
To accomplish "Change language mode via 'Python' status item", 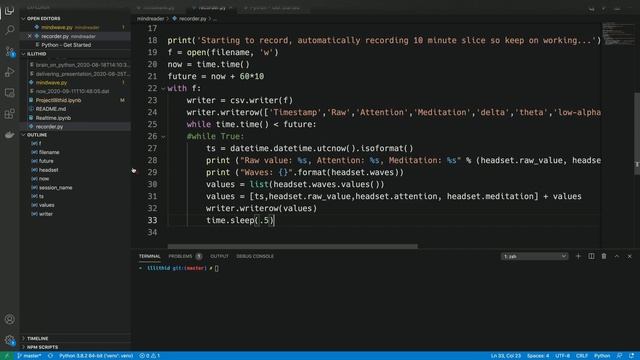I will 602,356.
